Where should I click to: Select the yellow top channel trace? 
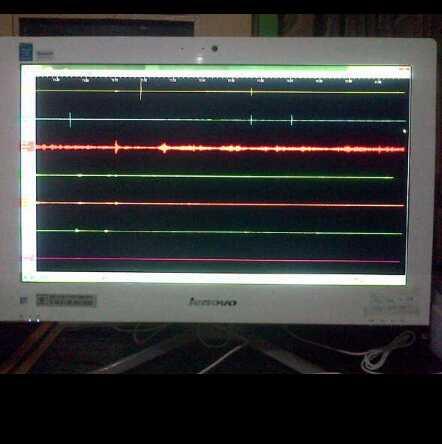[x=221, y=91]
